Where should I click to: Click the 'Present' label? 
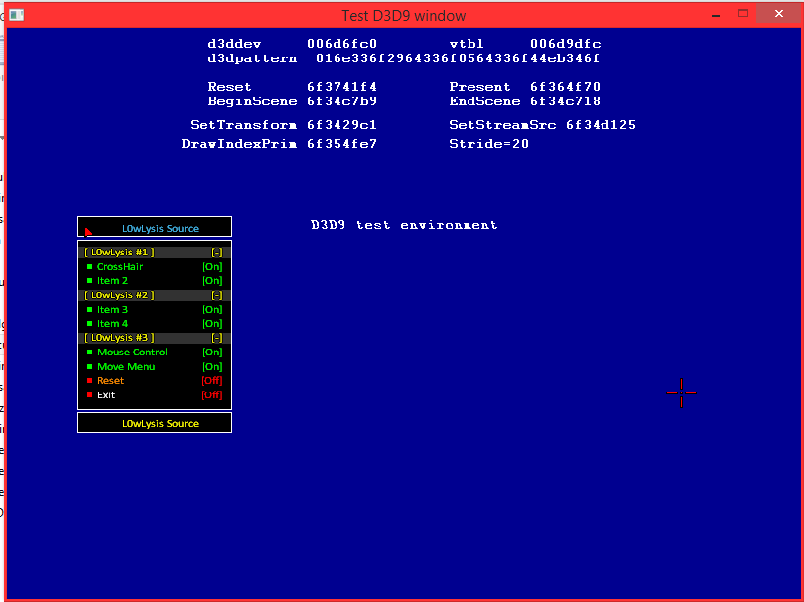click(480, 87)
